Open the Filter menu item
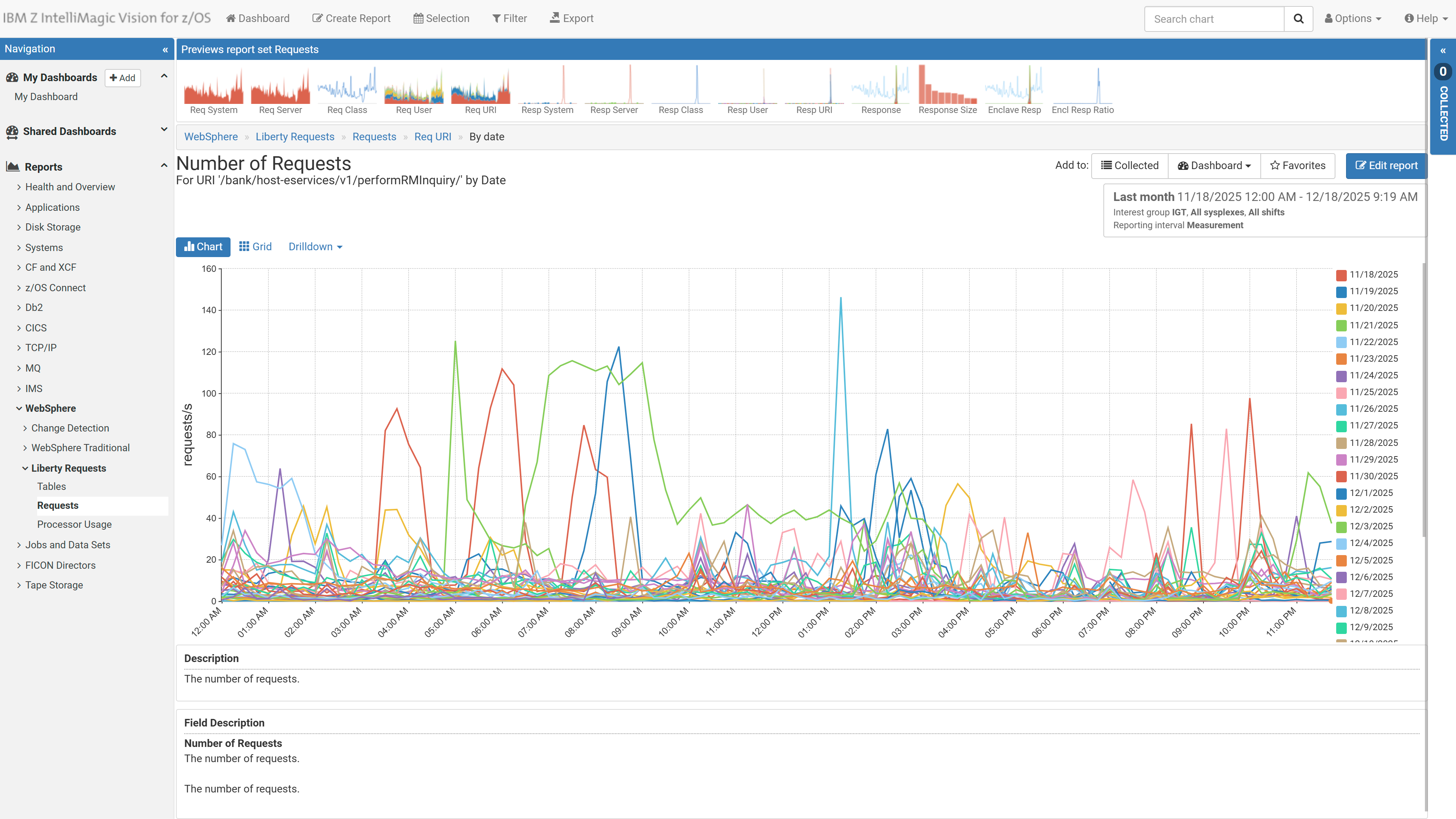This screenshot has width=1456, height=819. (509, 18)
